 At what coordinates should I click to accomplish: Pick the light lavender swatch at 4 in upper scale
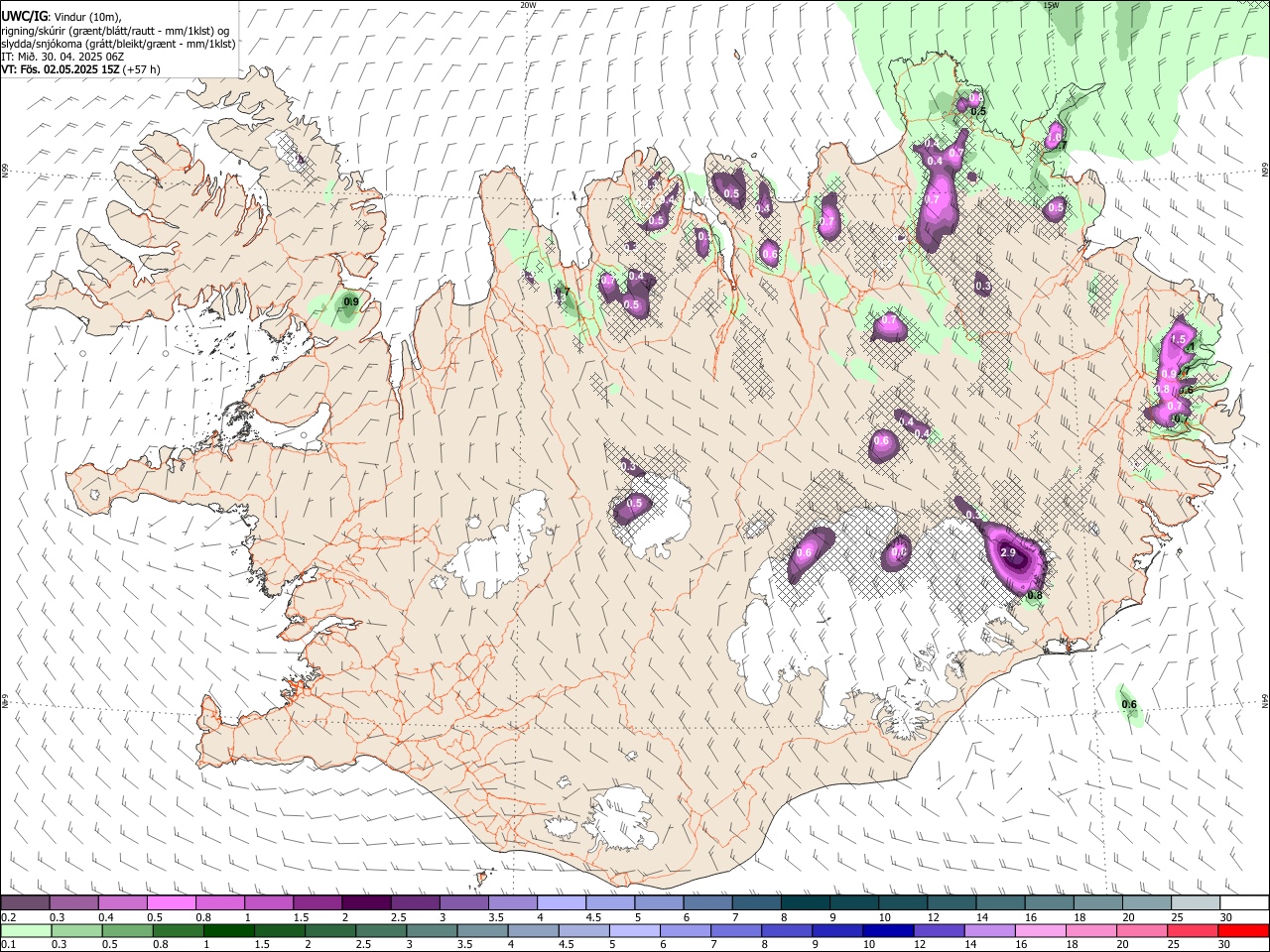pos(560,903)
